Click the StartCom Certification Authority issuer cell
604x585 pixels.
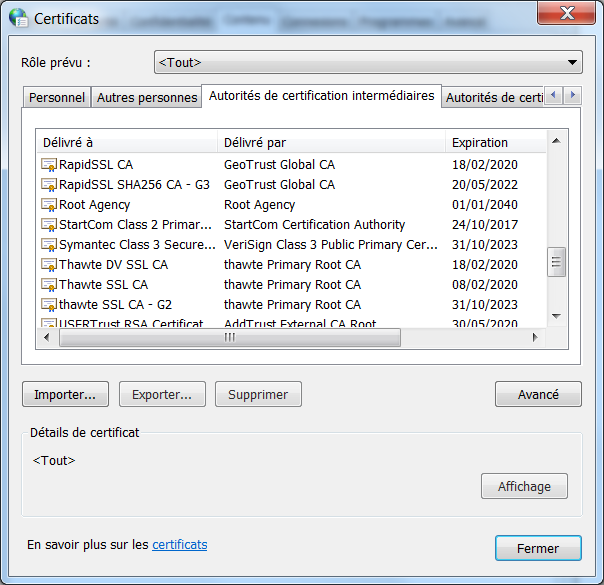pyautogui.click(x=314, y=225)
